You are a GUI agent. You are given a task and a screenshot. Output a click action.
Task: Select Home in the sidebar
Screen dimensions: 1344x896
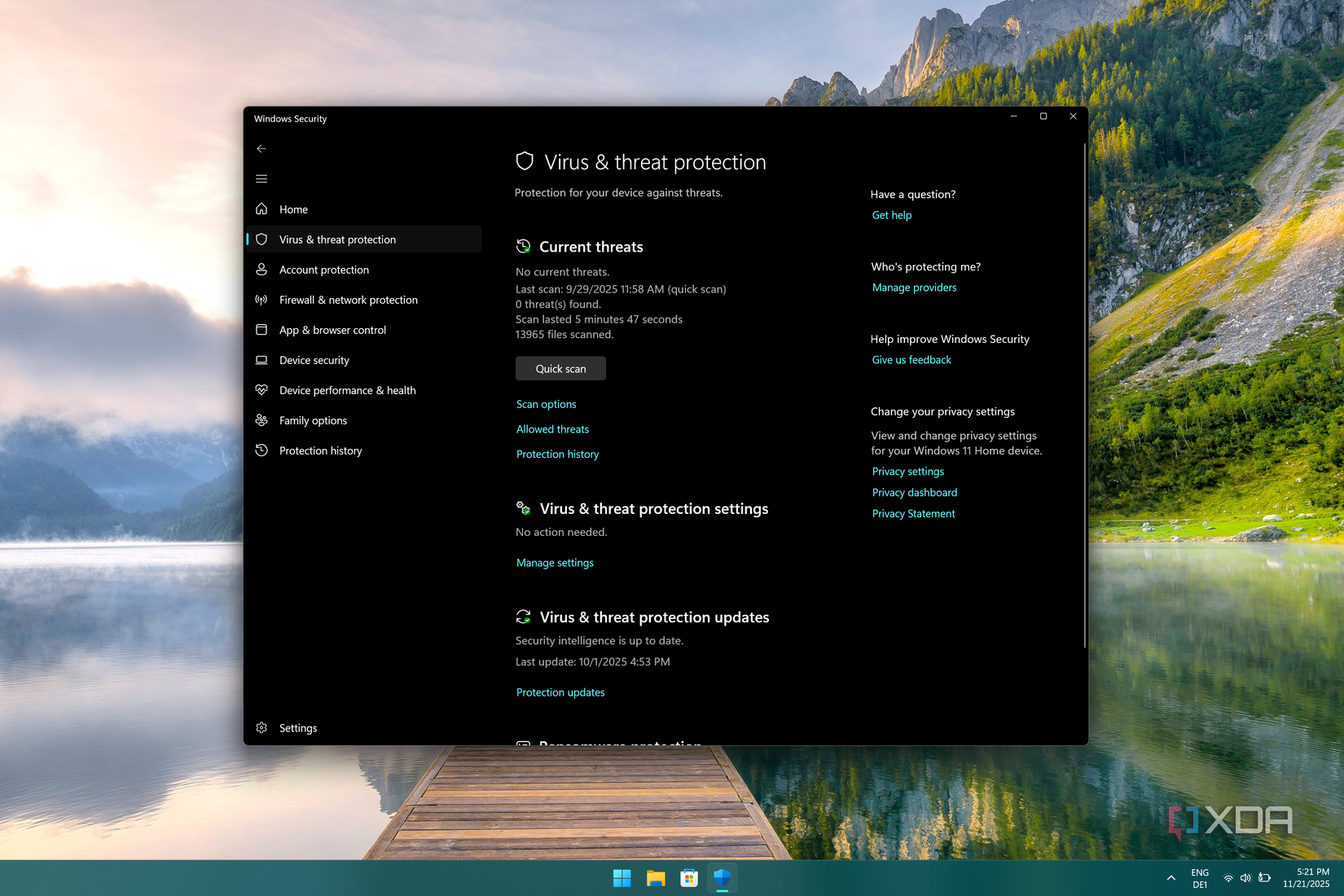[364, 209]
